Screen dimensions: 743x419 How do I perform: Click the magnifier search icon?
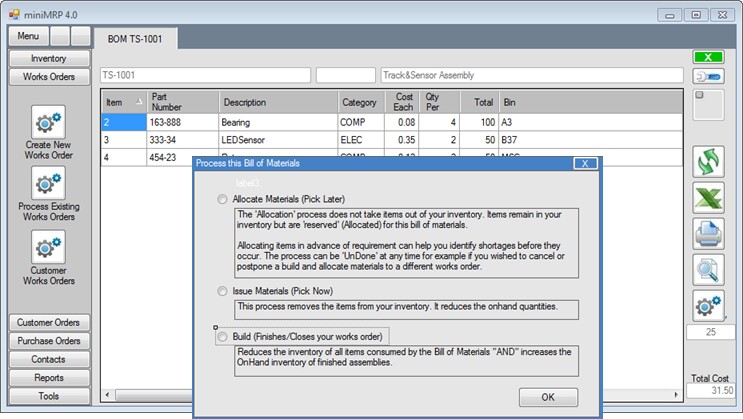pyautogui.click(x=709, y=269)
